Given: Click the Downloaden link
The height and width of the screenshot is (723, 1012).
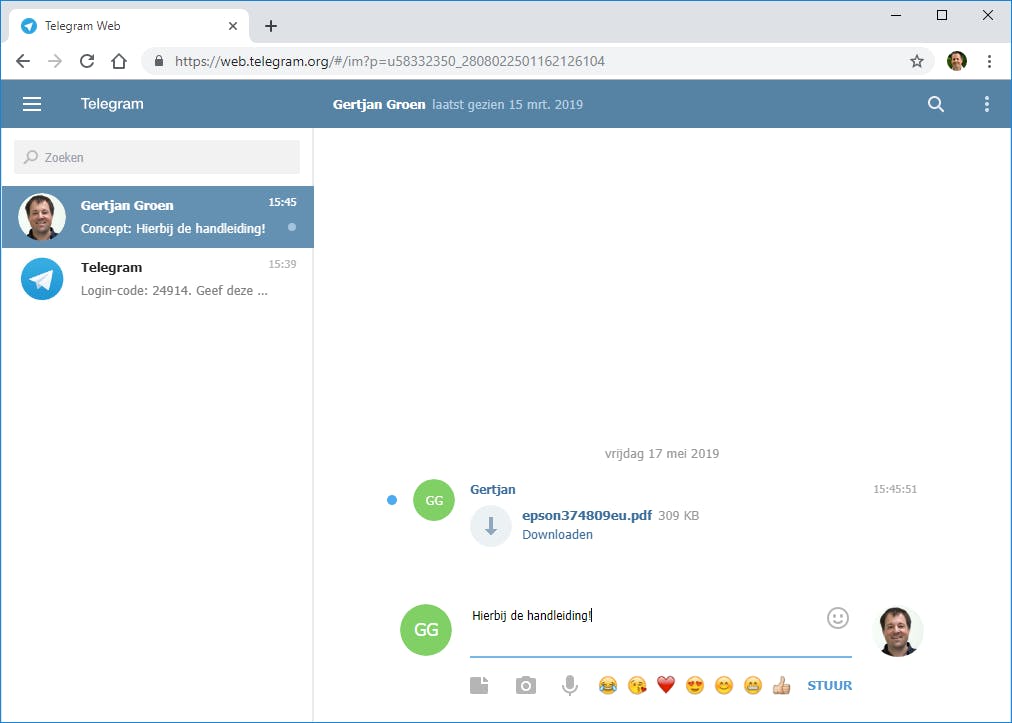Looking at the screenshot, I should (557, 535).
